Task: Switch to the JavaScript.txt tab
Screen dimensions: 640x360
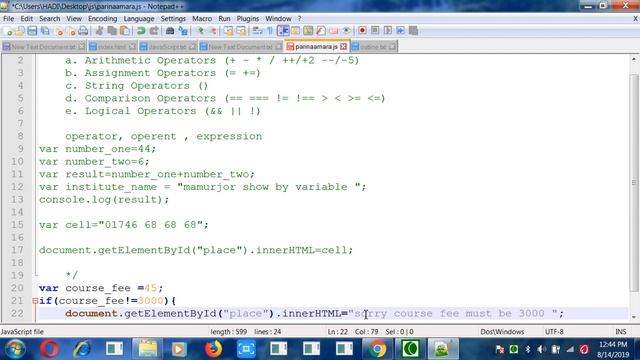Action: coord(167,47)
